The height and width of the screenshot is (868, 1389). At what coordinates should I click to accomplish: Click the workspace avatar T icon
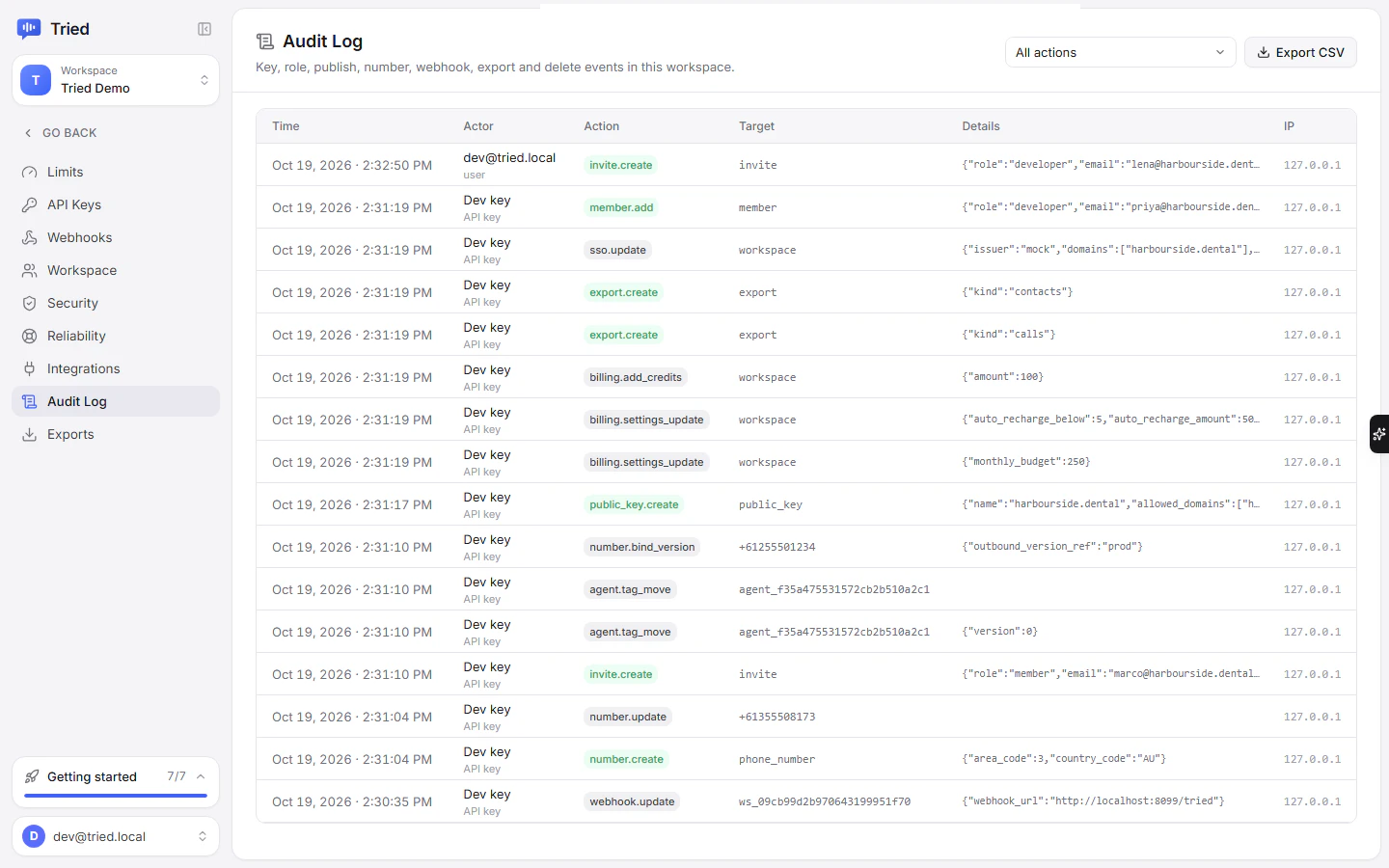tap(36, 80)
